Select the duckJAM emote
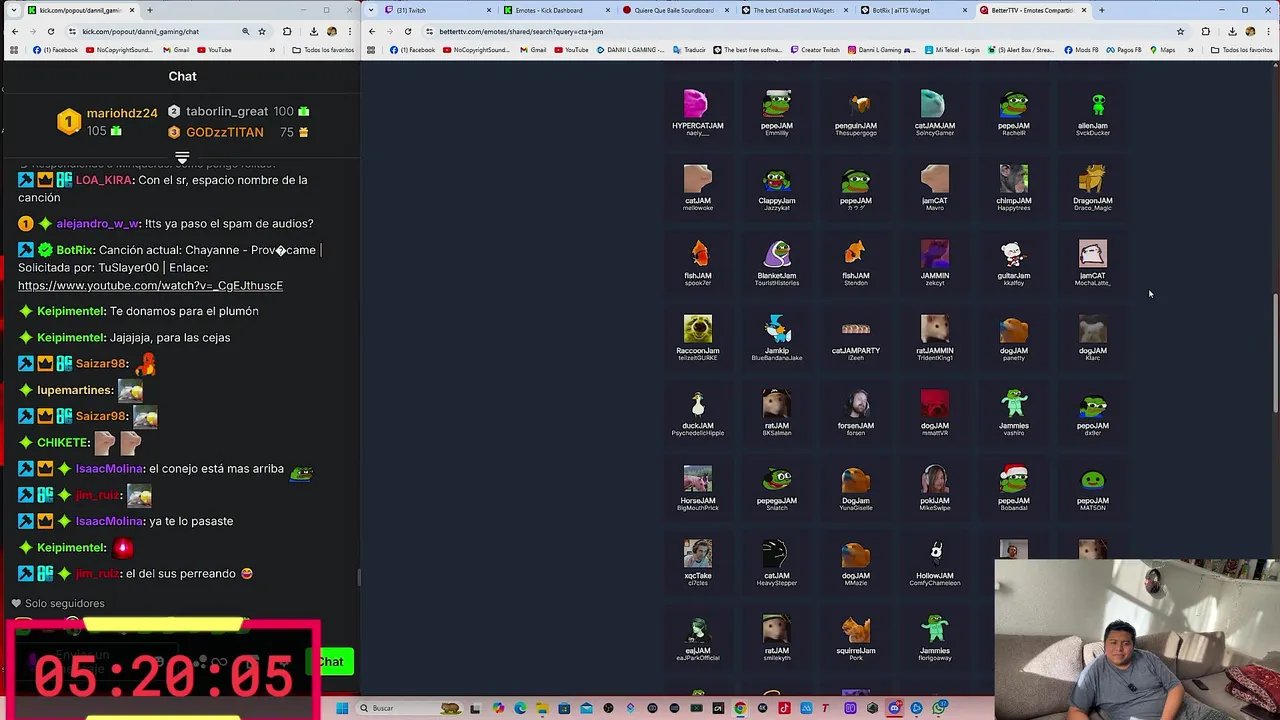The height and width of the screenshot is (720, 1280). click(x=698, y=412)
